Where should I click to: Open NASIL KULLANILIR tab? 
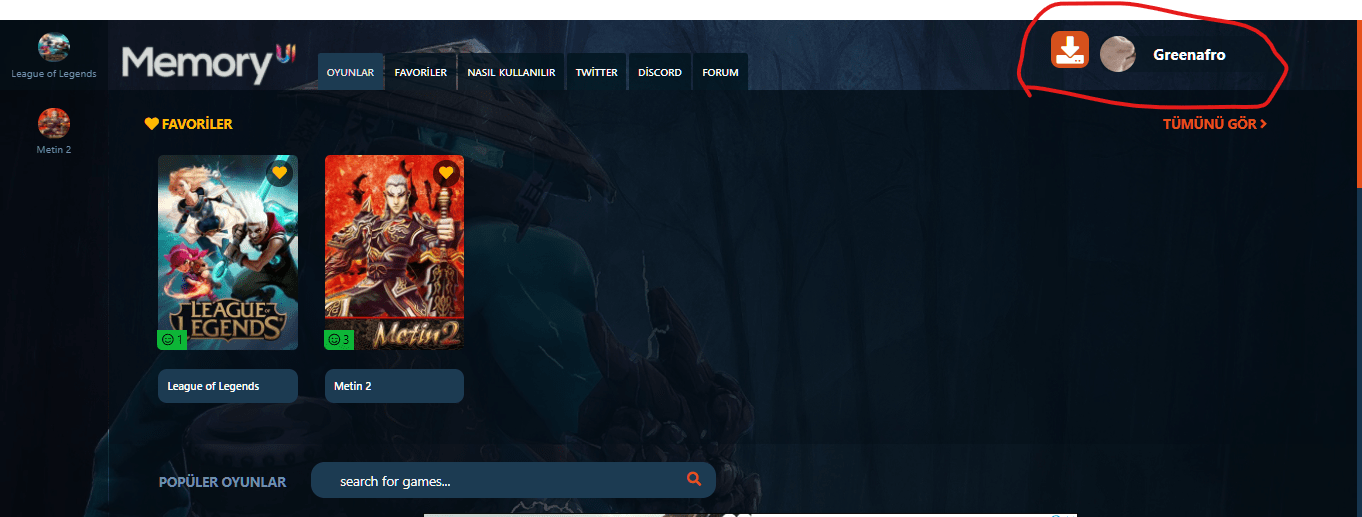(511, 72)
